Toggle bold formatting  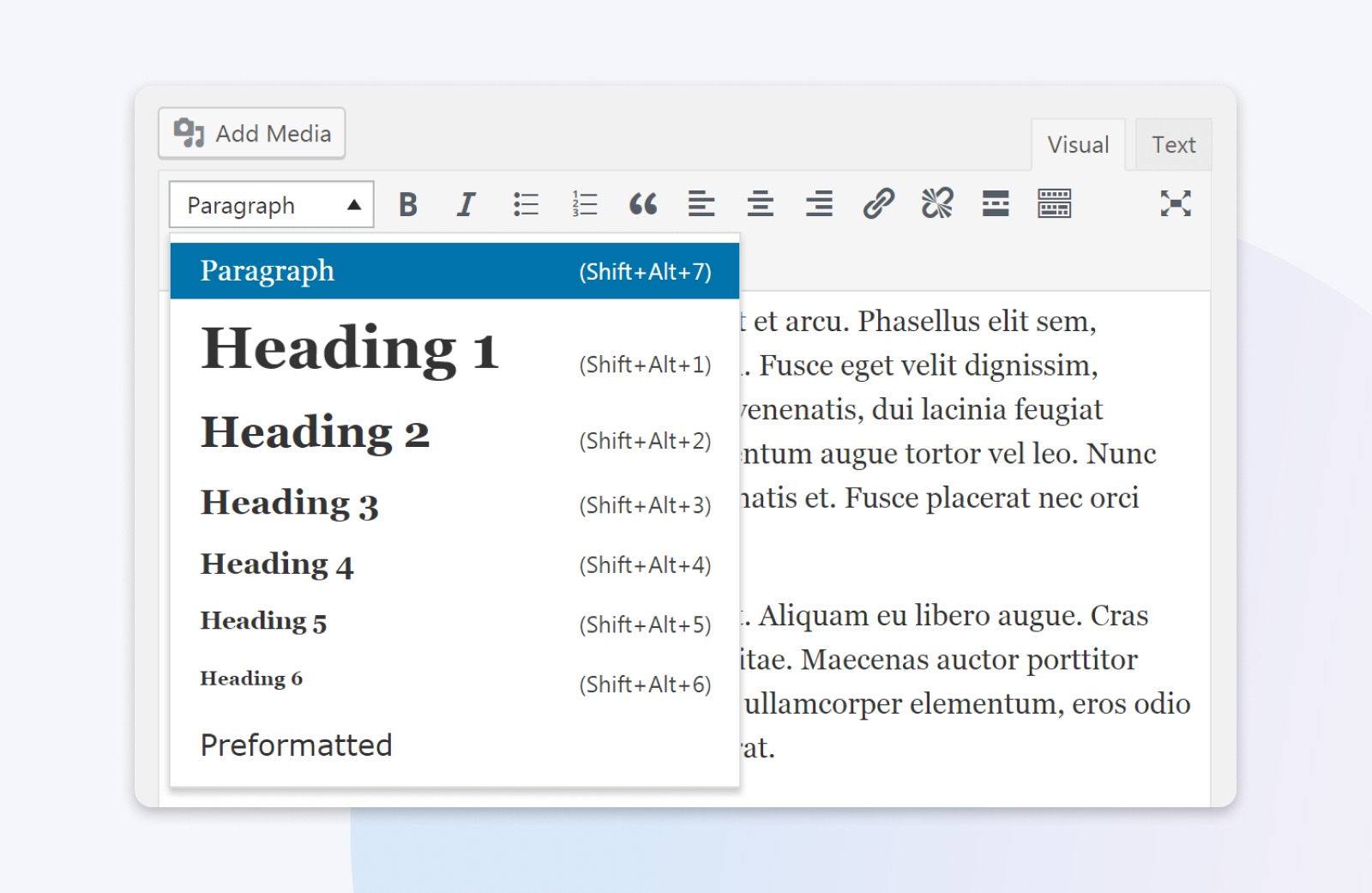(408, 204)
